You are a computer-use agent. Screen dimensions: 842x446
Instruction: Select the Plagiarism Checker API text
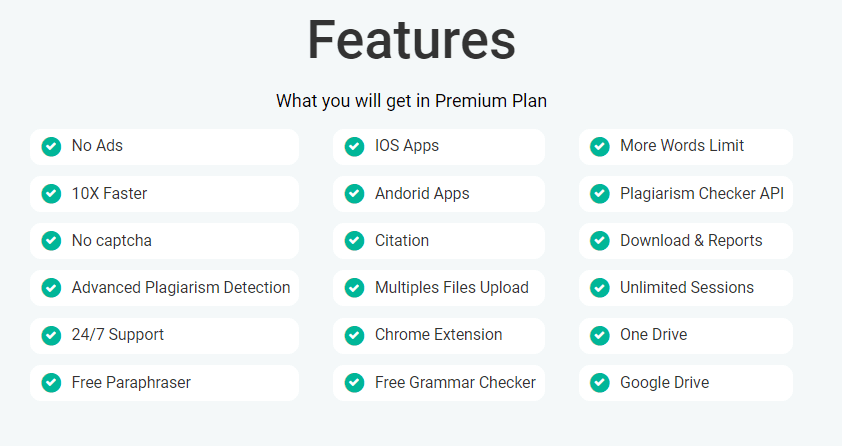[x=702, y=194]
